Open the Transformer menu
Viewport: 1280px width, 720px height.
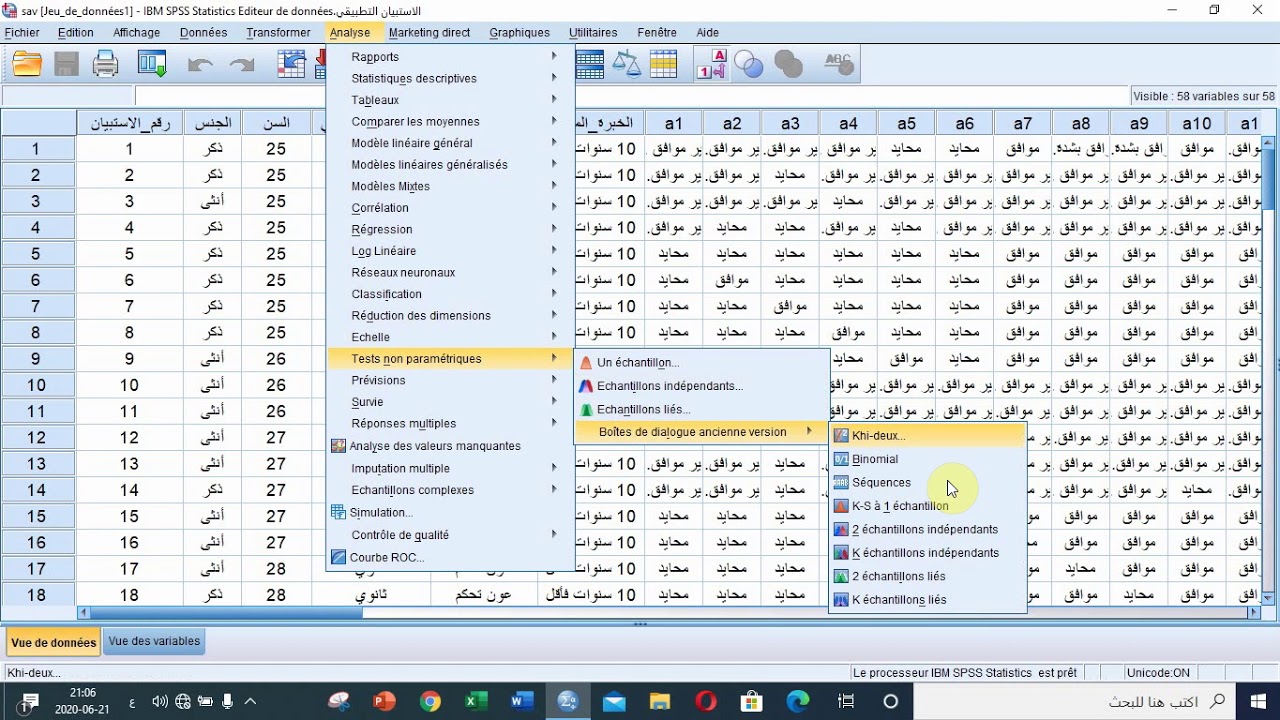pos(278,33)
